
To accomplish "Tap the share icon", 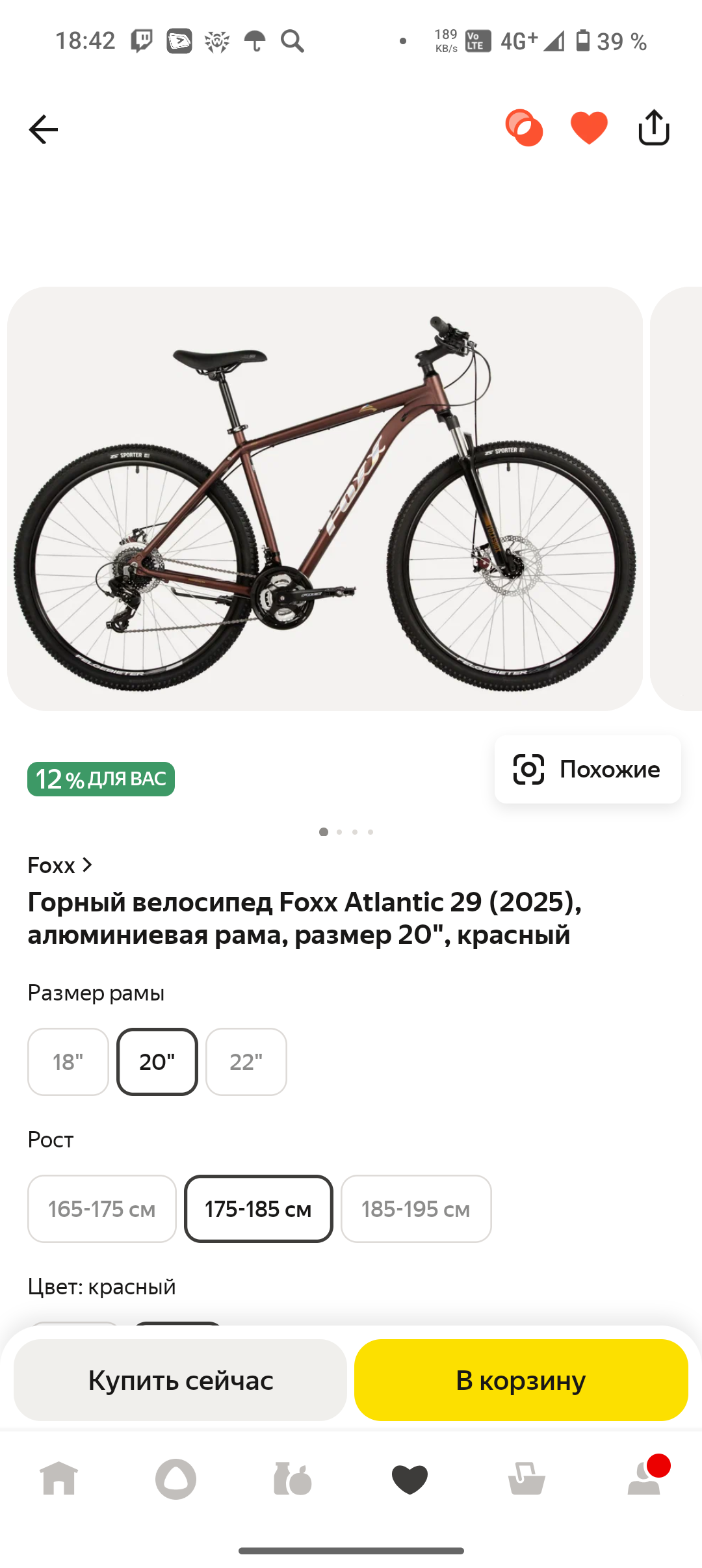I will click(x=653, y=128).
